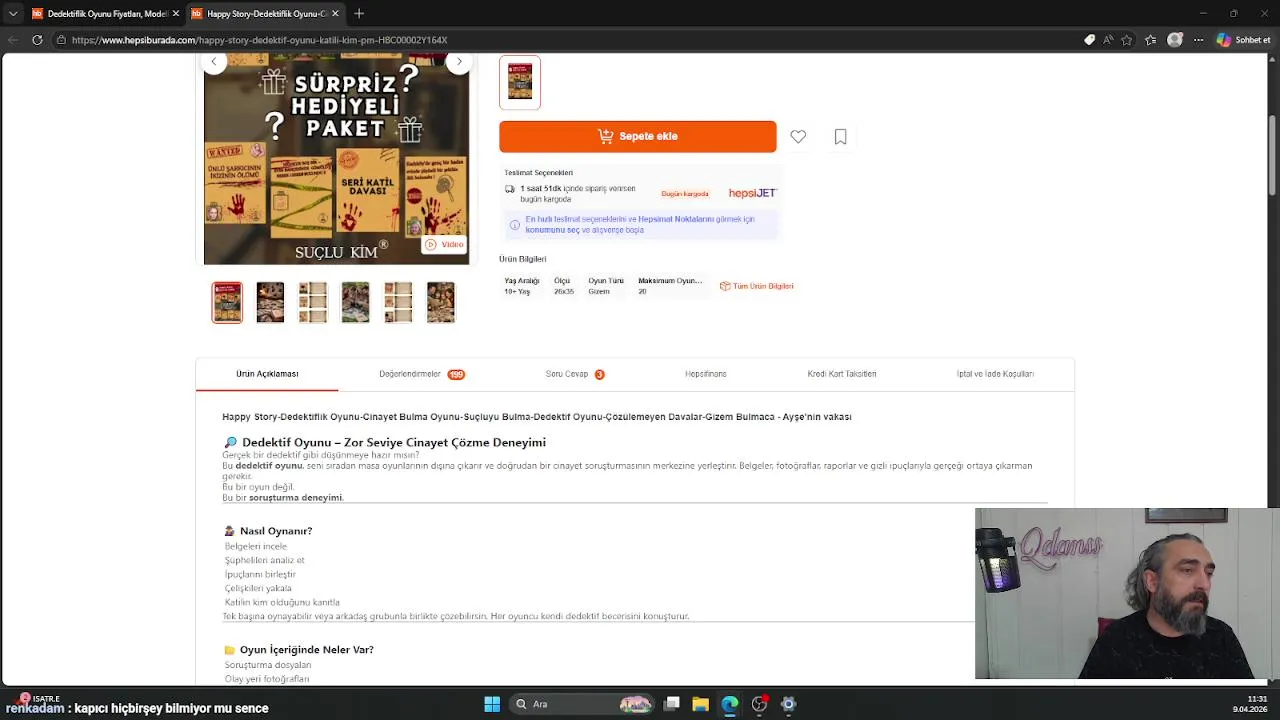Switch to İptal ve İade Koşulları tab

pos(995,374)
